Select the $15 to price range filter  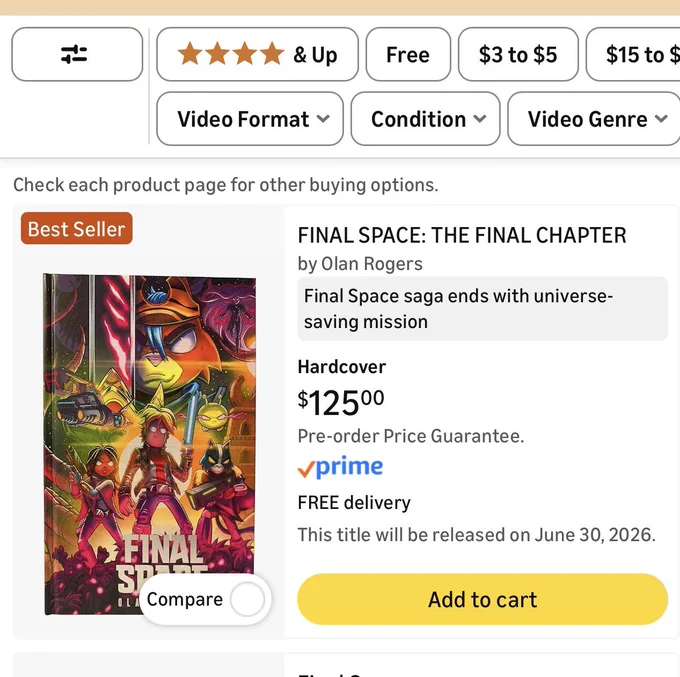tap(633, 54)
